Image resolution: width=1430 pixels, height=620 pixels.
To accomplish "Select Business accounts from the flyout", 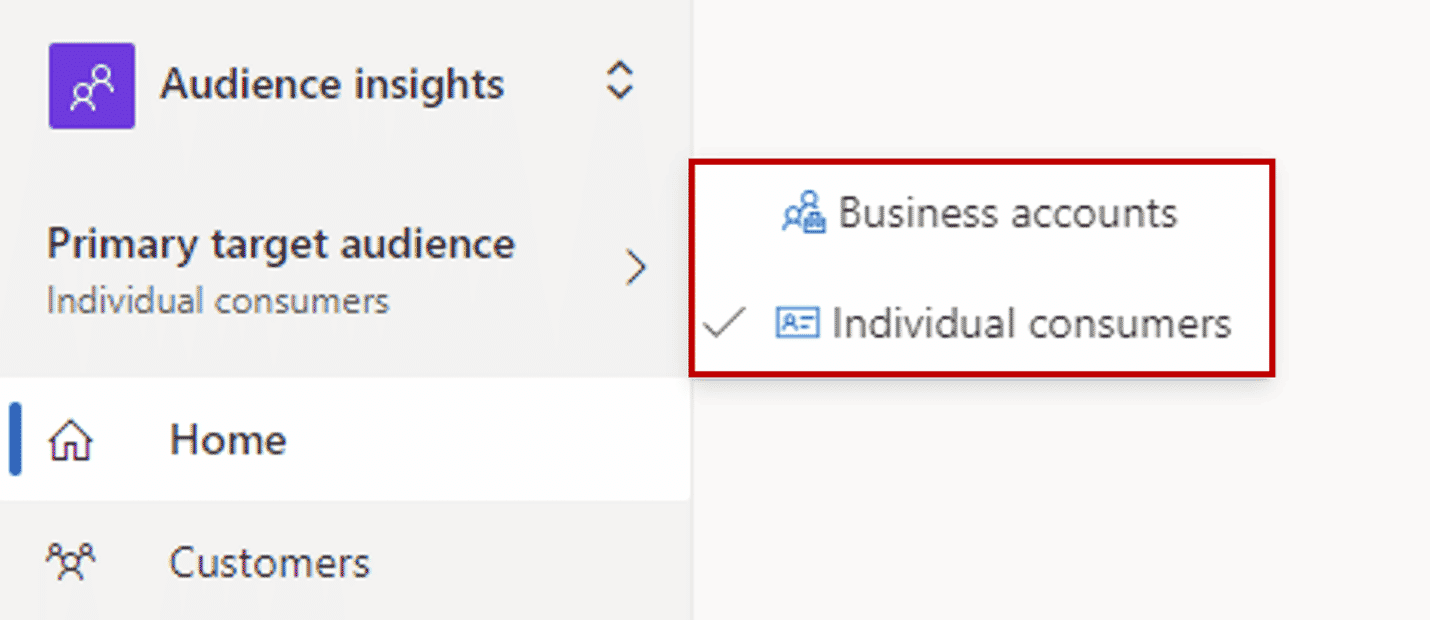I will click(981, 213).
